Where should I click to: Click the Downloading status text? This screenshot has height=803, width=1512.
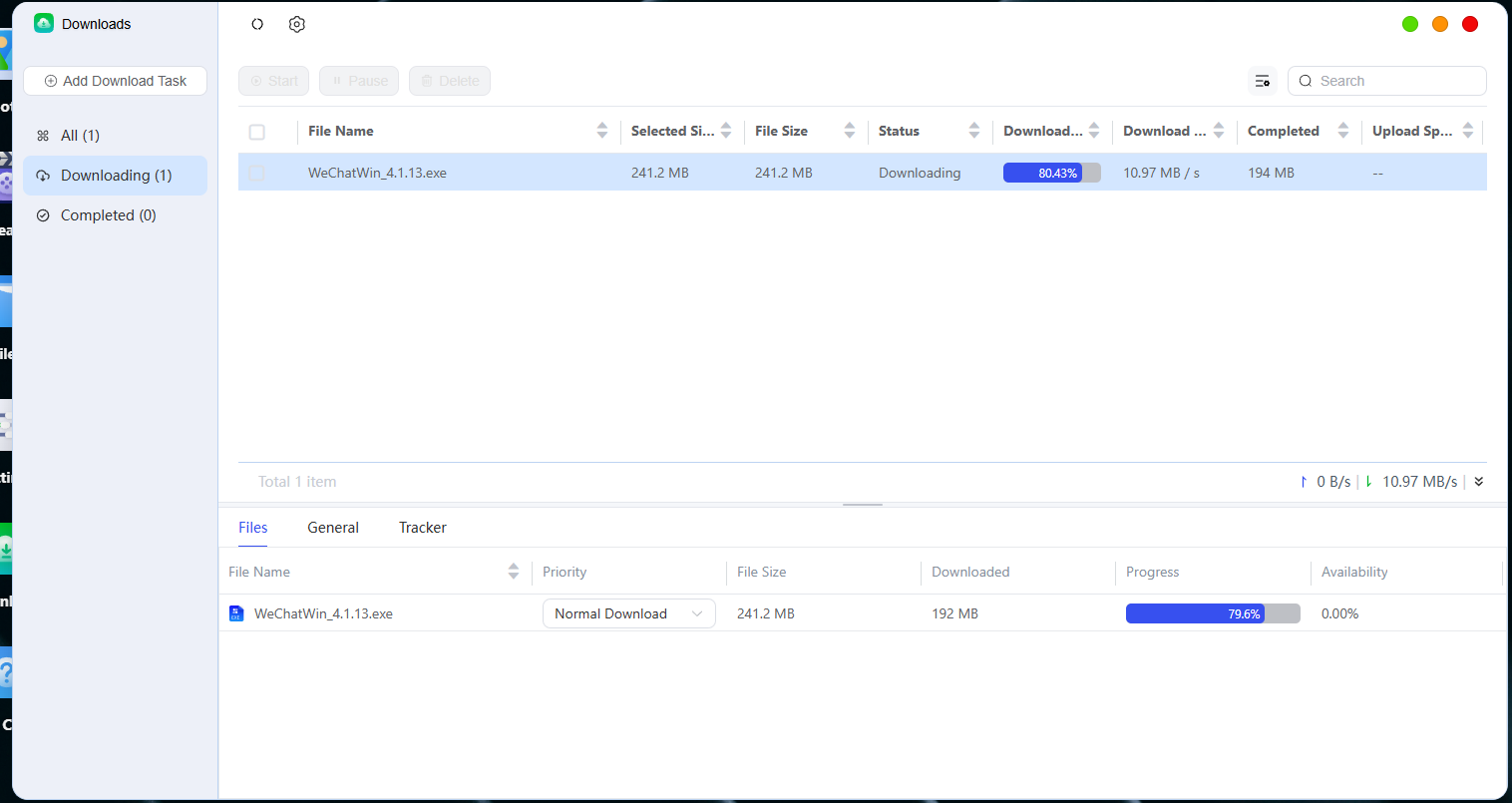click(x=920, y=173)
